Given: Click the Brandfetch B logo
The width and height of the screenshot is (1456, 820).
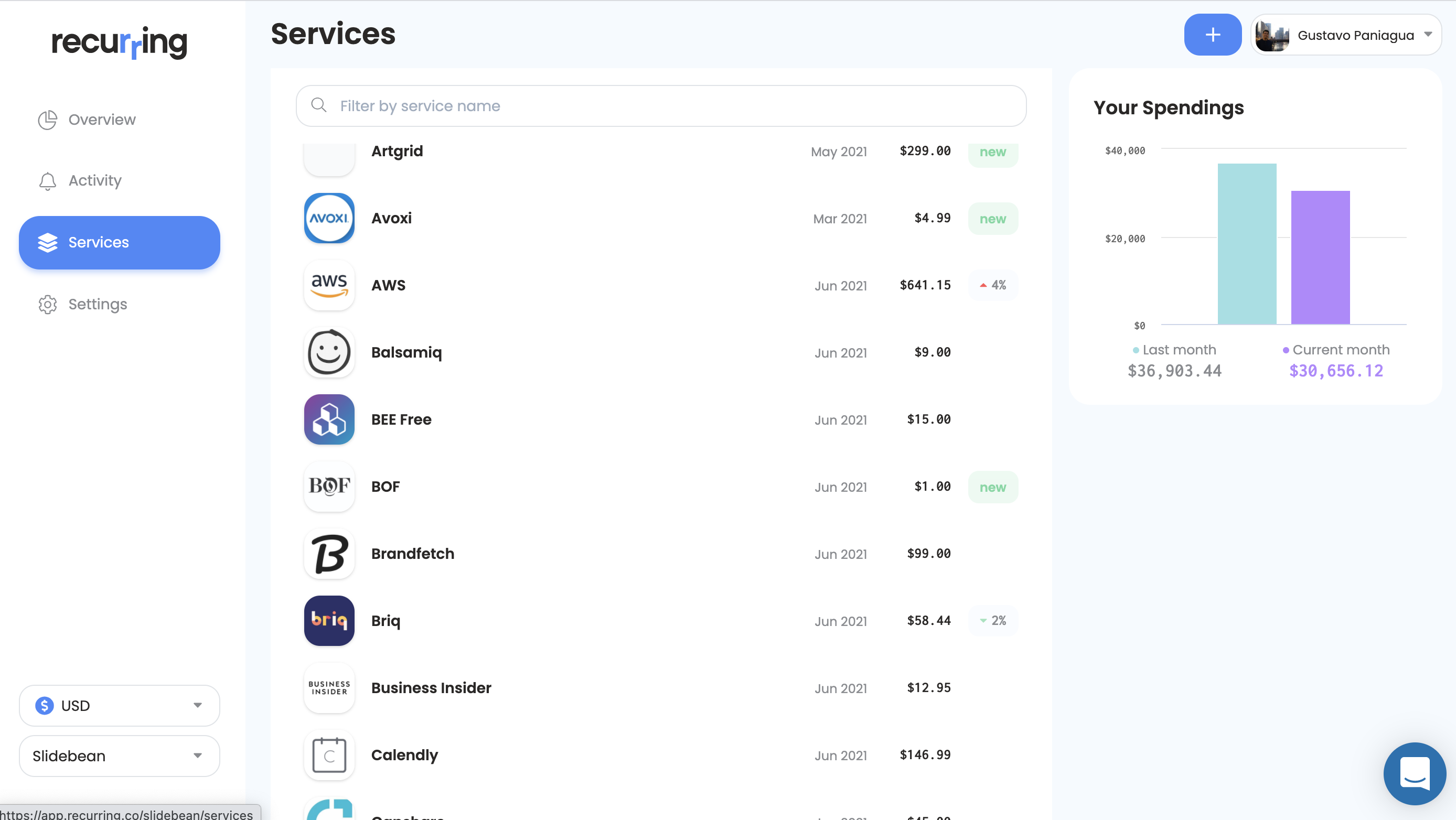Looking at the screenshot, I should (329, 553).
